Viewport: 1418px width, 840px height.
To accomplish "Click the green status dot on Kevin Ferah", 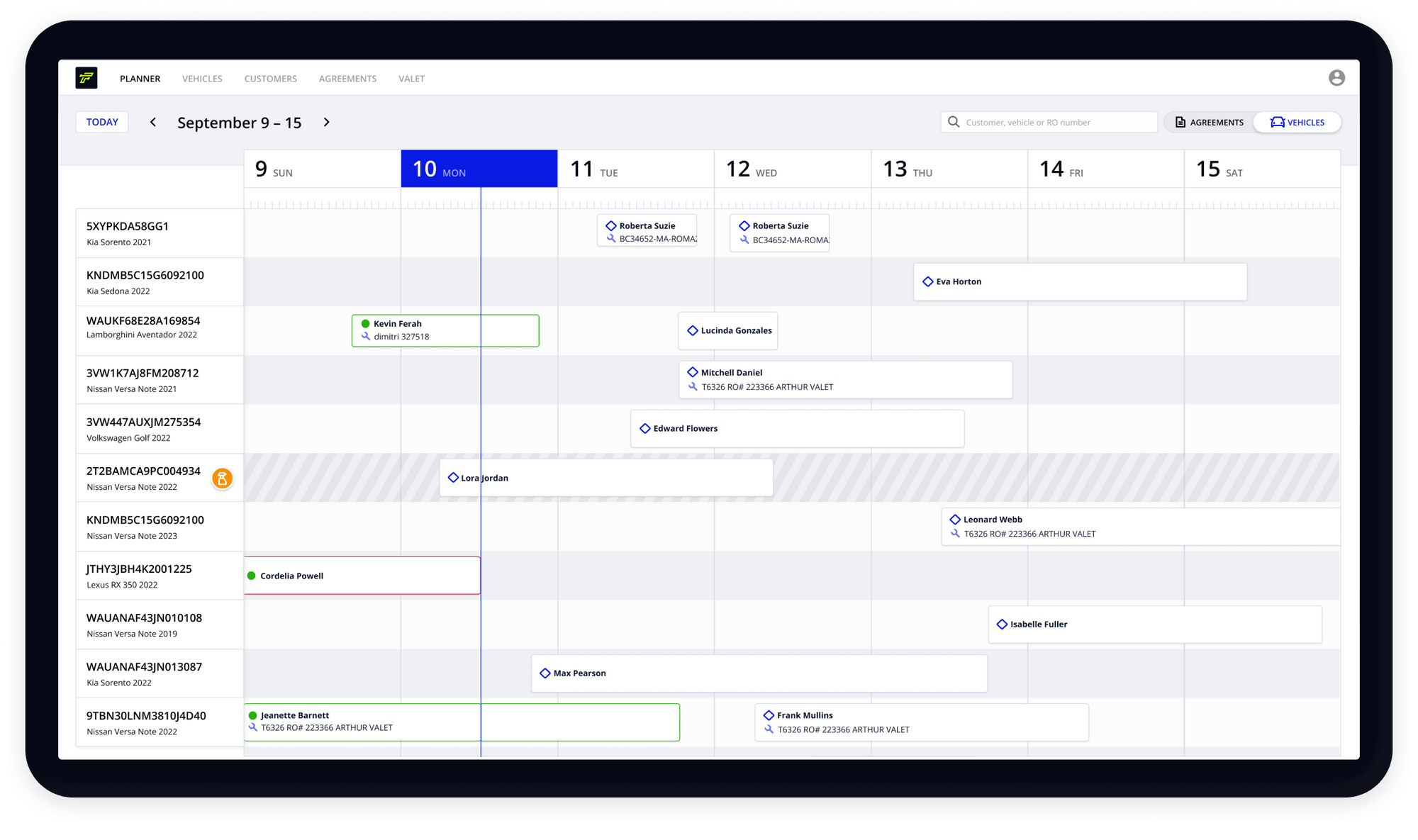I will tap(365, 324).
